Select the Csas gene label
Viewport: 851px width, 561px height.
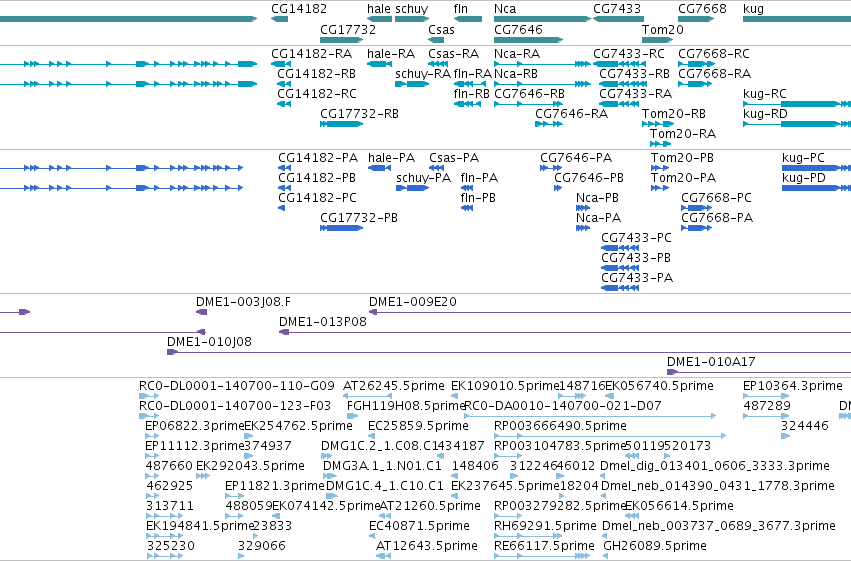pyautogui.click(x=441, y=29)
